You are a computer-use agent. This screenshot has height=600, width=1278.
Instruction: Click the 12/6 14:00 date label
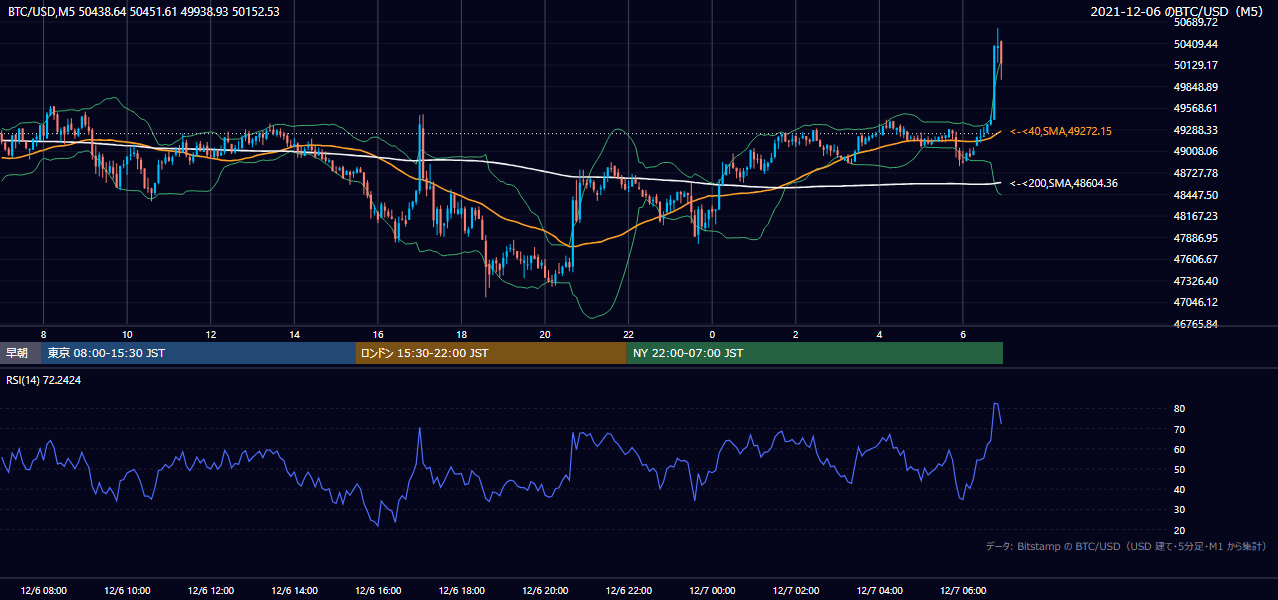tap(294, 590)
